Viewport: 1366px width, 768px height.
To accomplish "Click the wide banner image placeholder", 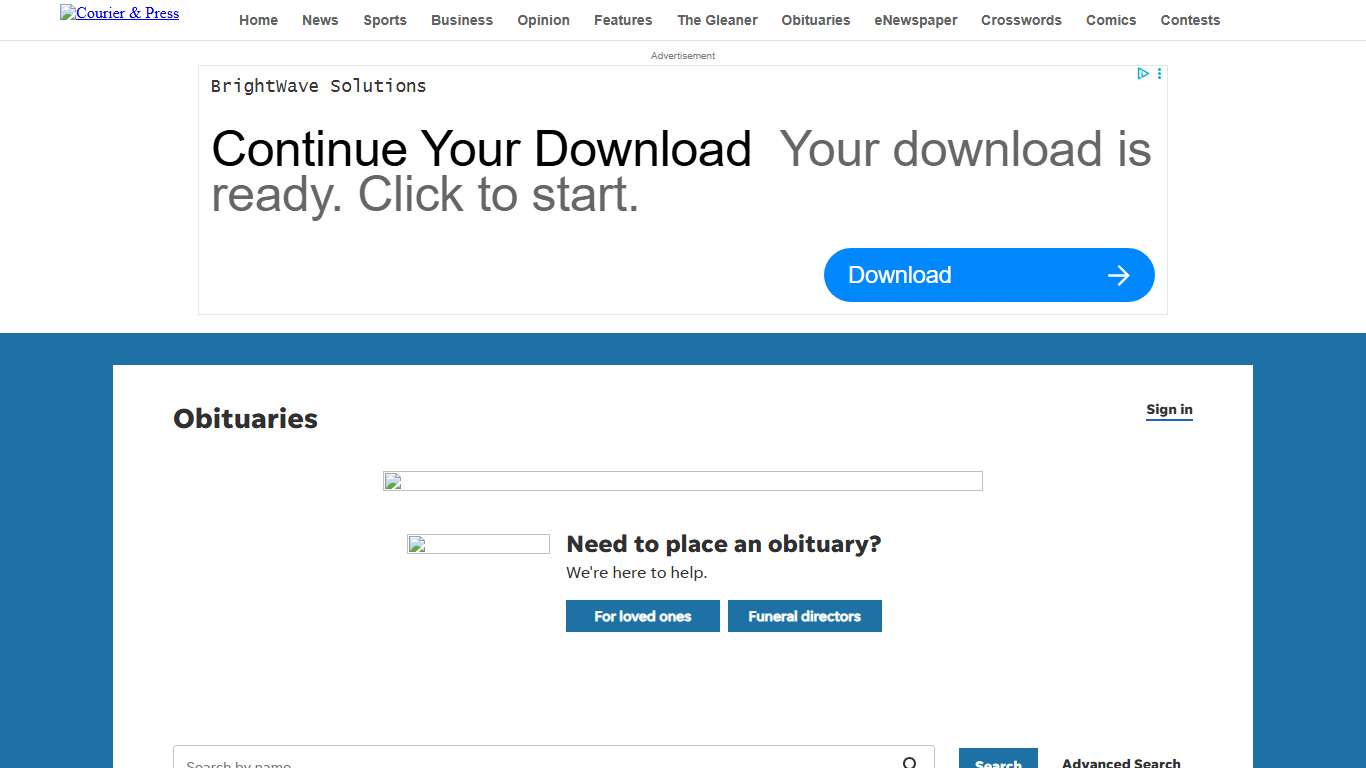I will (x=682, y=481).
